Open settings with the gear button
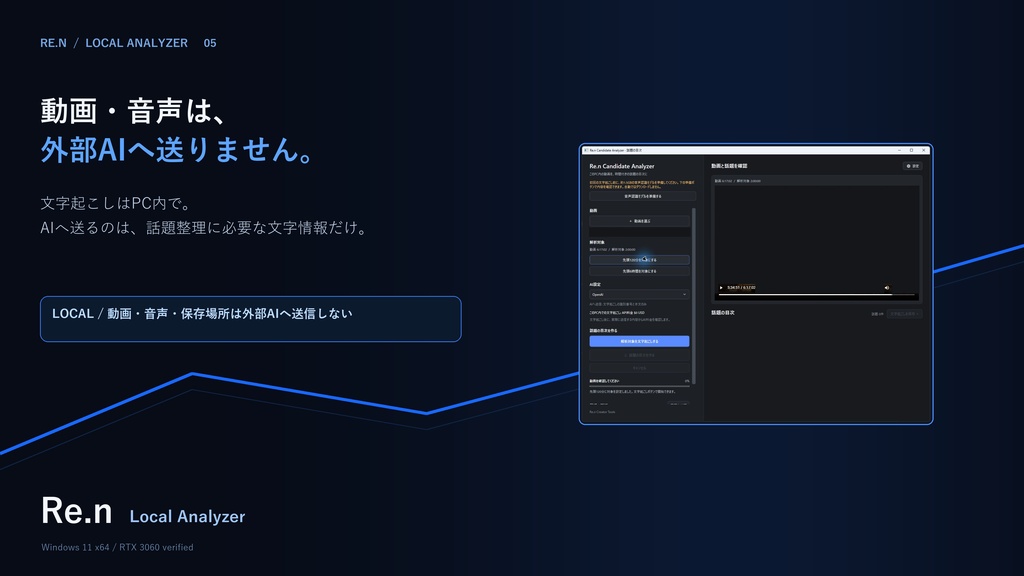The width and height of the screenshot is (1024, 576). (x=912, y=166)
